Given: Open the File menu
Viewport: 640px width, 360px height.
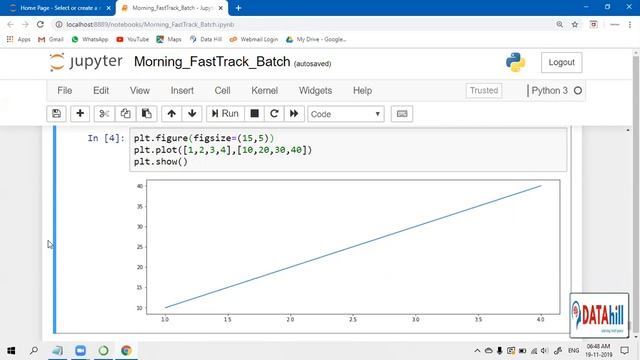Looking at the screenshot, I should click(64, 91).
